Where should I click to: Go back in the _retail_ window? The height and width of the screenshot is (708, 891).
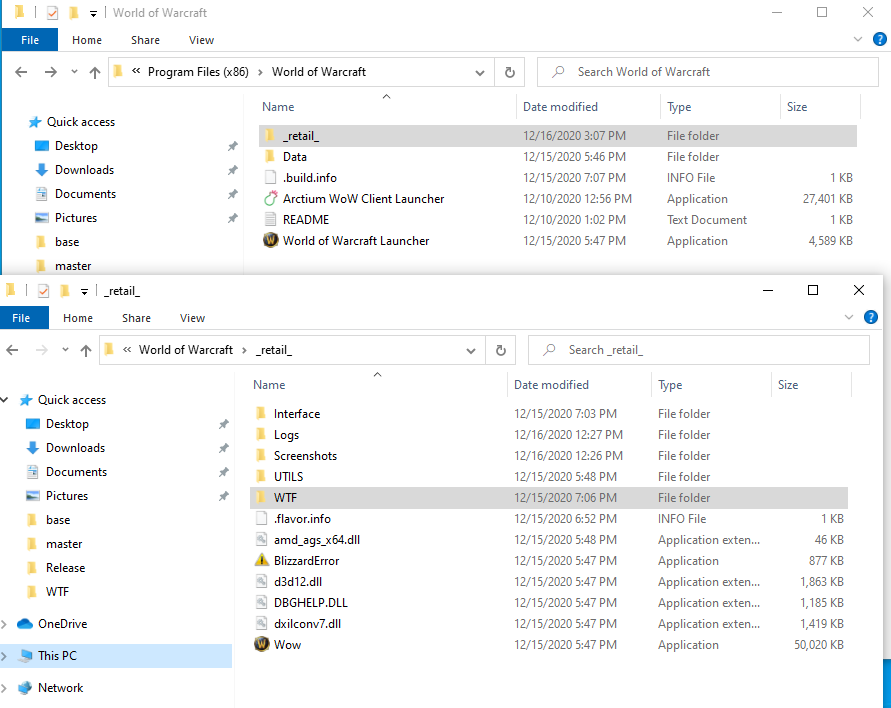tap(13, 350)
